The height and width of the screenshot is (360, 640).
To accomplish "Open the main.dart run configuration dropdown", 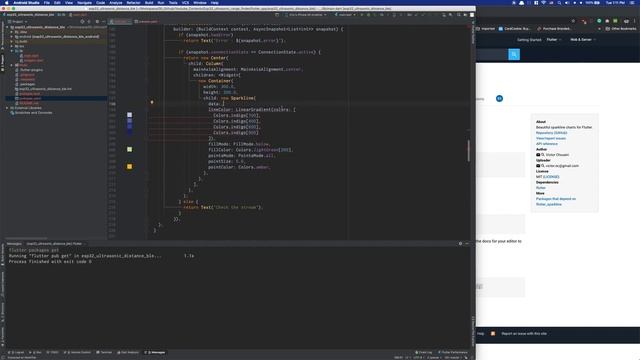I will click(x=345, y=15).
